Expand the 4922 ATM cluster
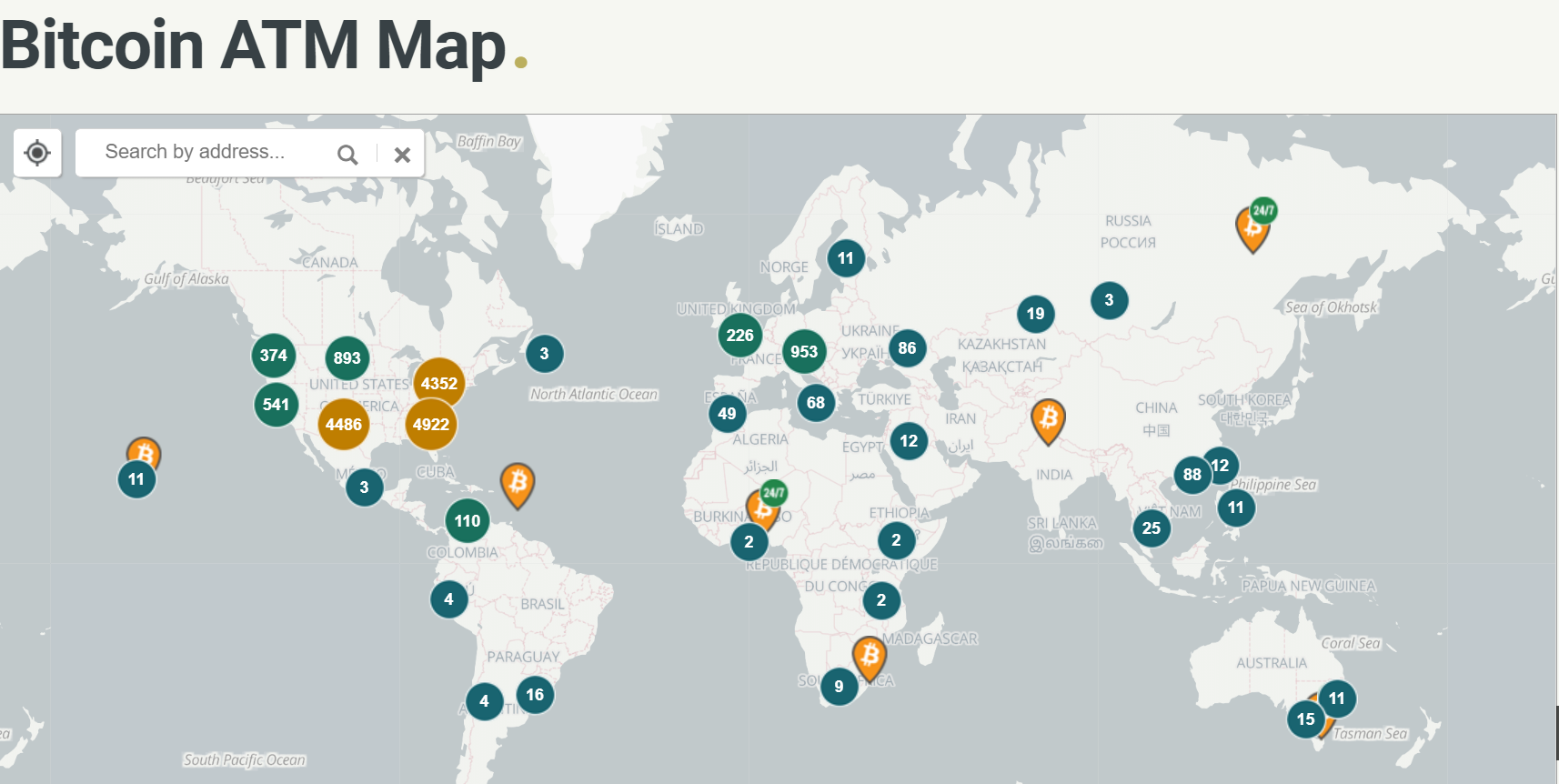 point(431,425)
